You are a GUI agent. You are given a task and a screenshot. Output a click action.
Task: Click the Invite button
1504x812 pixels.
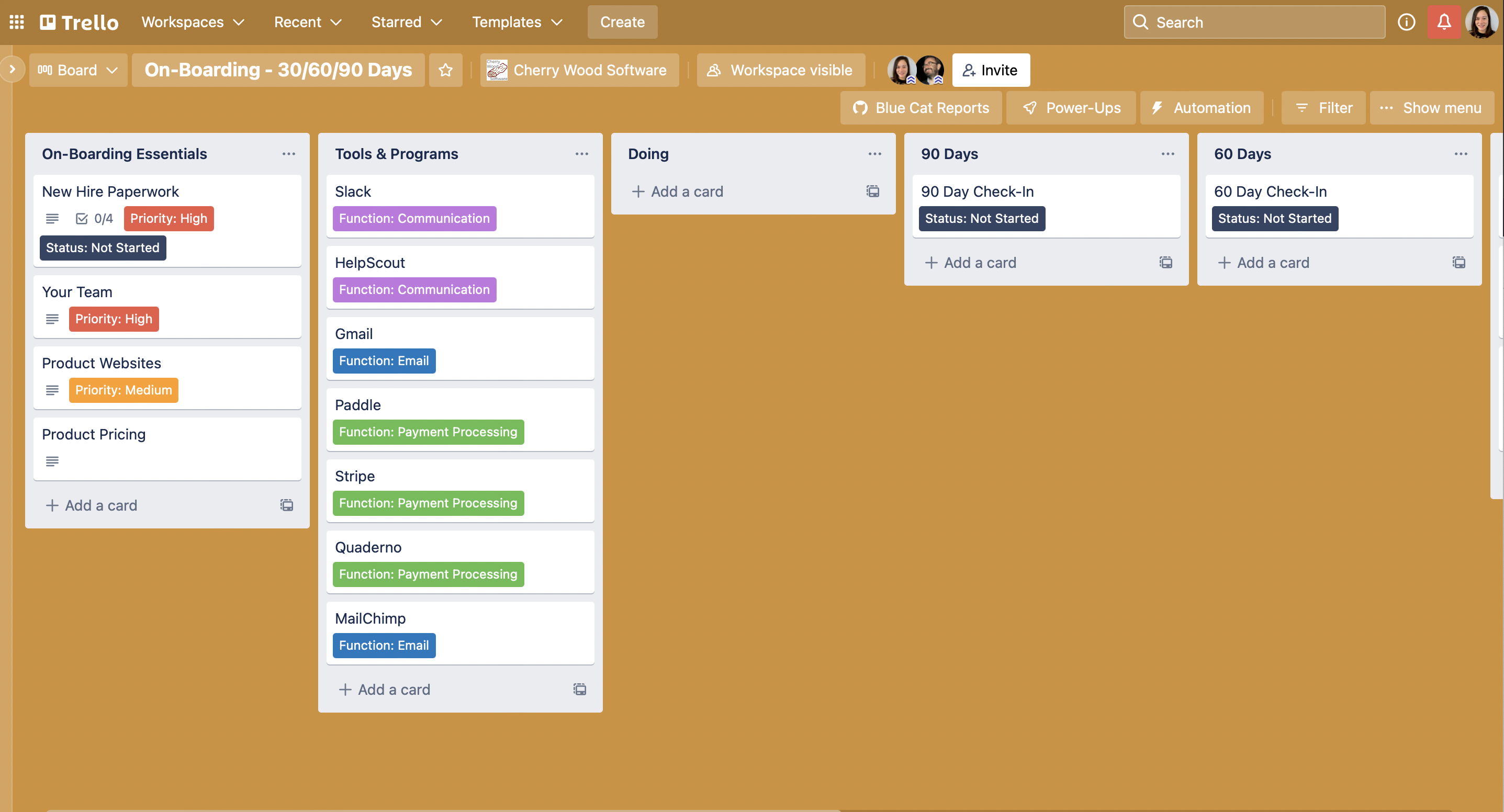click(990, 70)
